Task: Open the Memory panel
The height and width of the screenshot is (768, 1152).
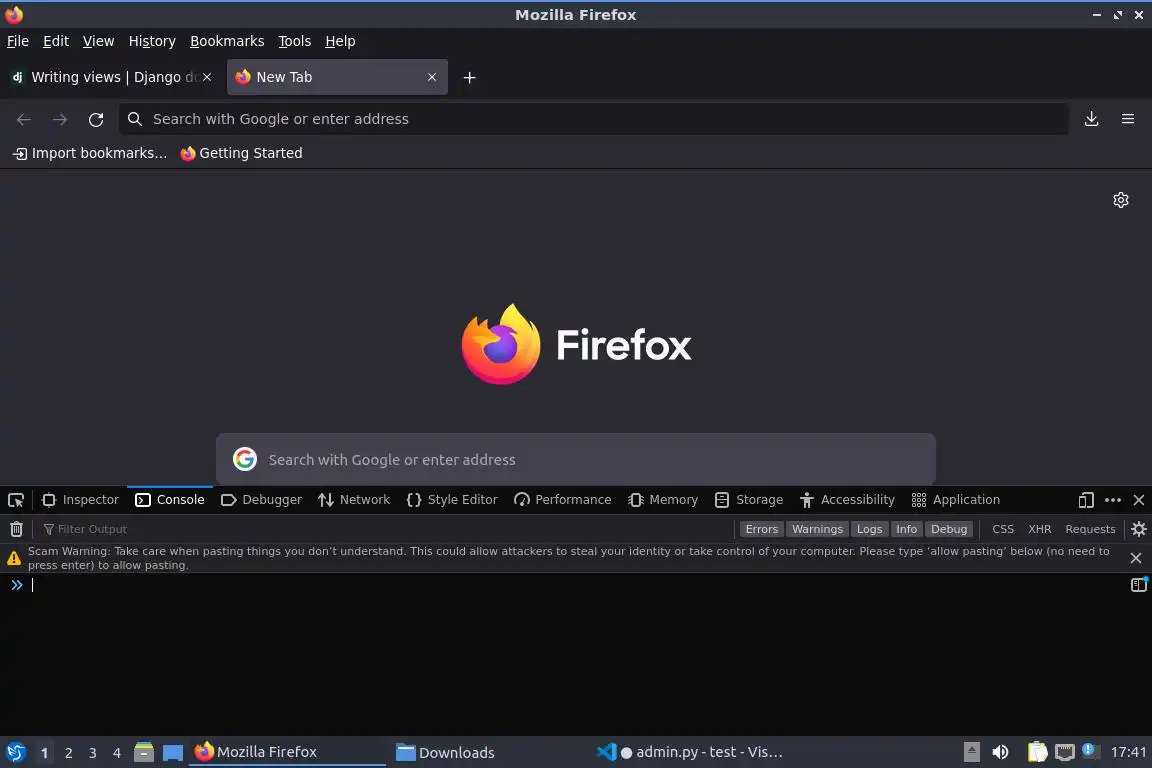Action: tap(663, 500)
